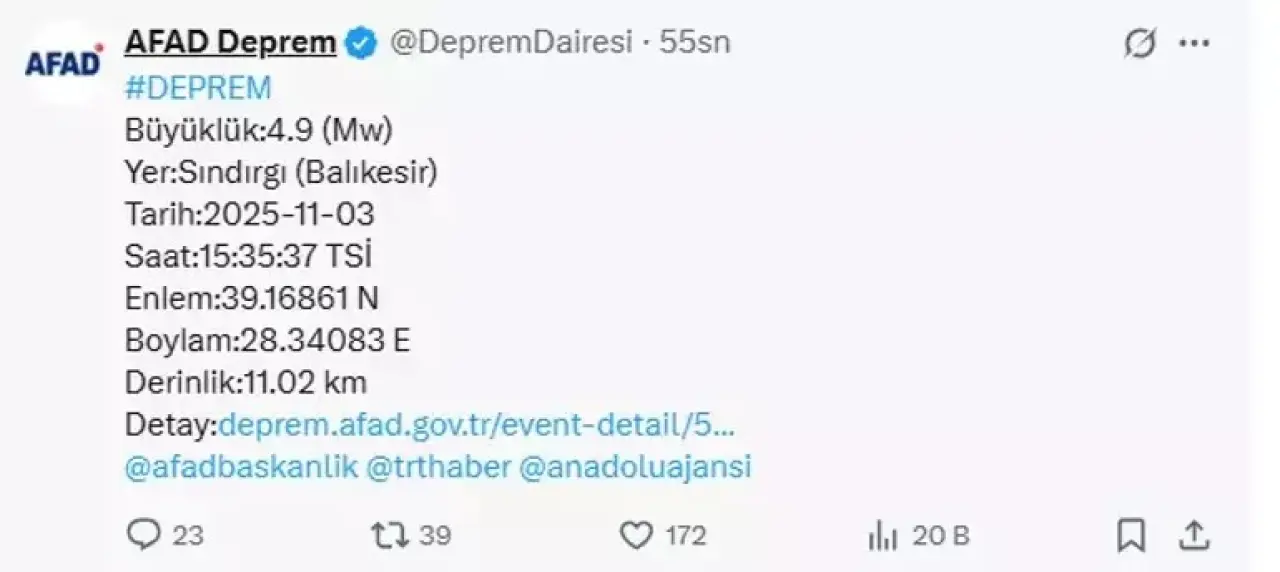Share the post via upload arrow icon
The height and width of the screenshot is (572, 1280).
click(1194, 536)
